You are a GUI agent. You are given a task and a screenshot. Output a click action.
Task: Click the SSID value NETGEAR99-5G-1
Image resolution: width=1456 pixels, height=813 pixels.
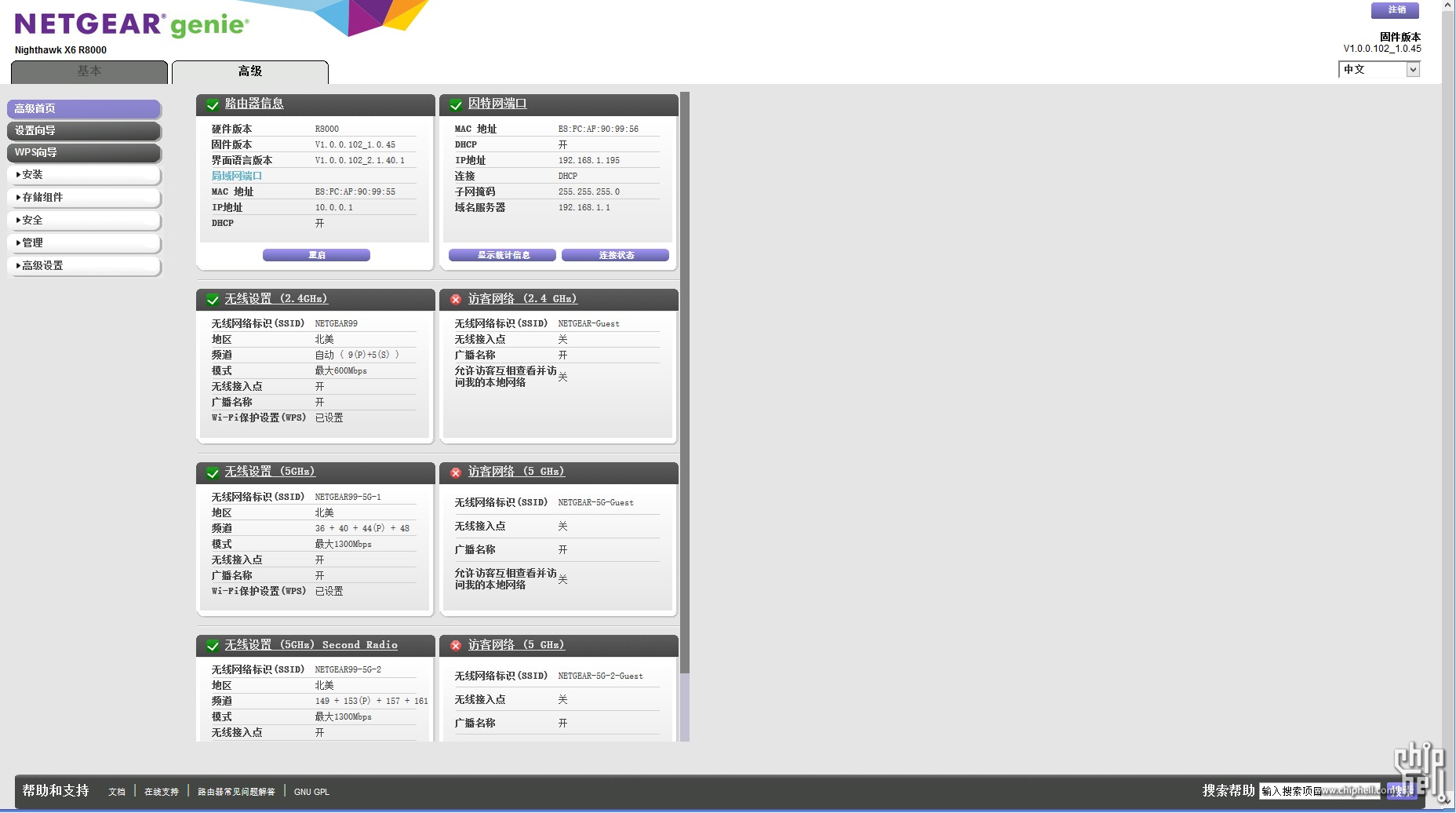348,497
